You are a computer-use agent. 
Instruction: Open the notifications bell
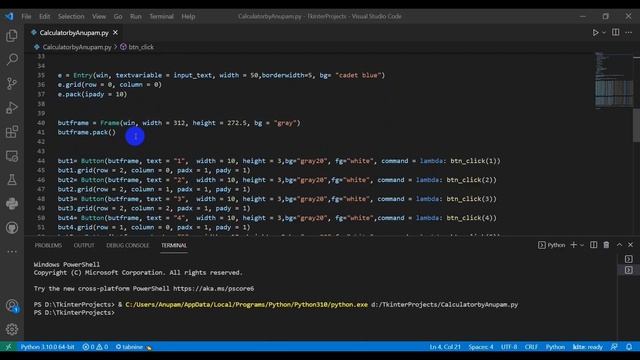[629, 347]
